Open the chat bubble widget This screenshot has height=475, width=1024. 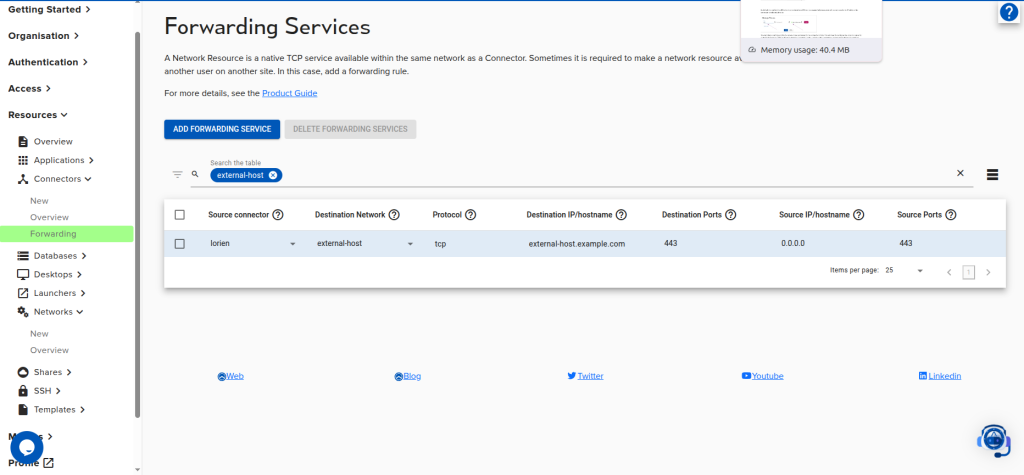[27, 448]
